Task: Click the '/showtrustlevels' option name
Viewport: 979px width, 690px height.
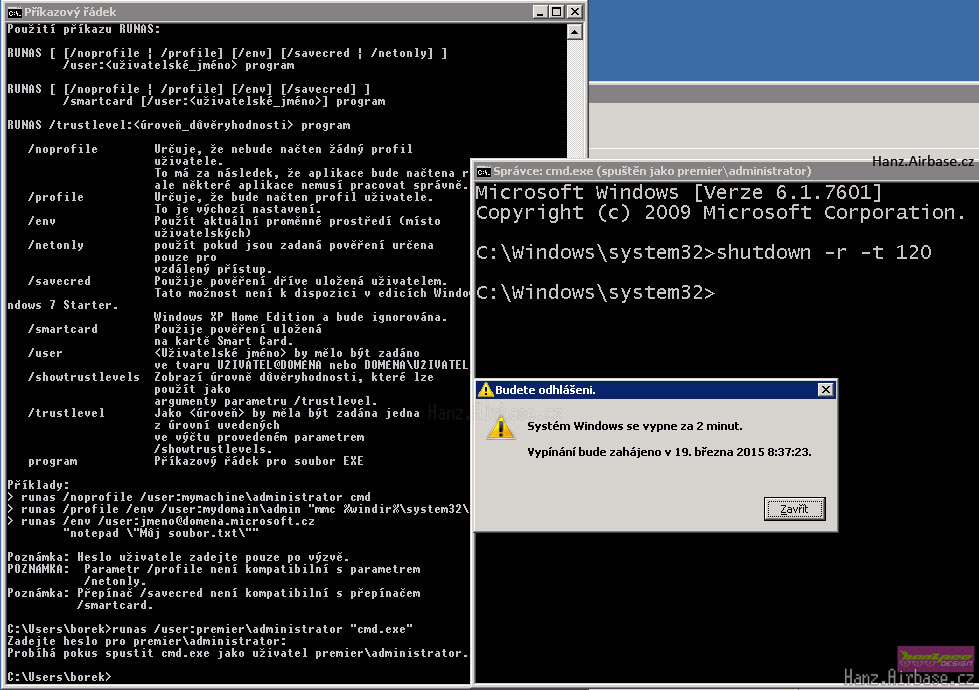Action: [84, 377]
